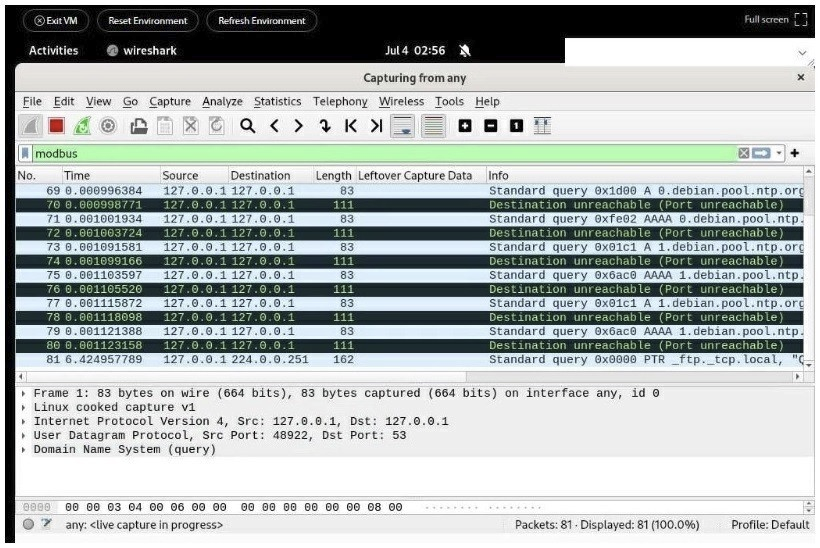
Task: Click into the modbus display filter field
Action: (384, 153)
